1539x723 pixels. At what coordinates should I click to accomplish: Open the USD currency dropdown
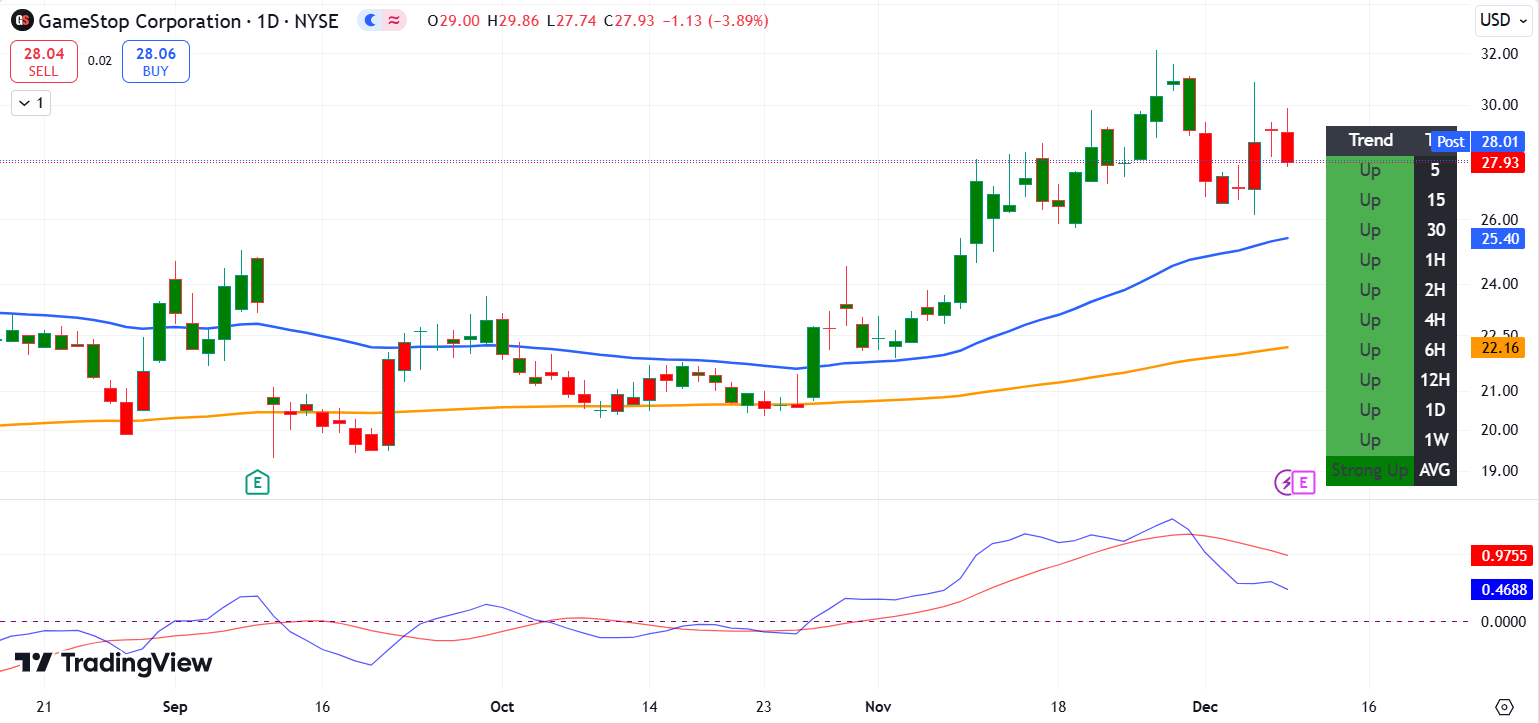1503,20
